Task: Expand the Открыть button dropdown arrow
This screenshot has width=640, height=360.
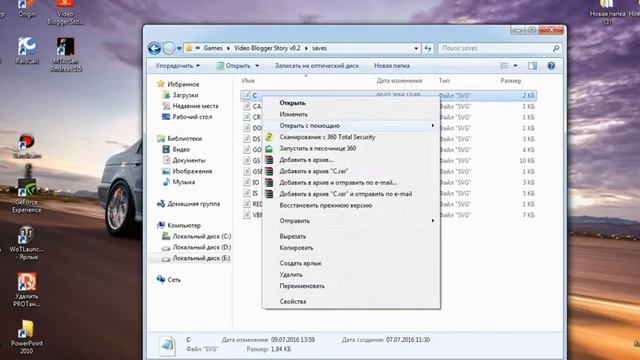Action: [x=257, y=66]
